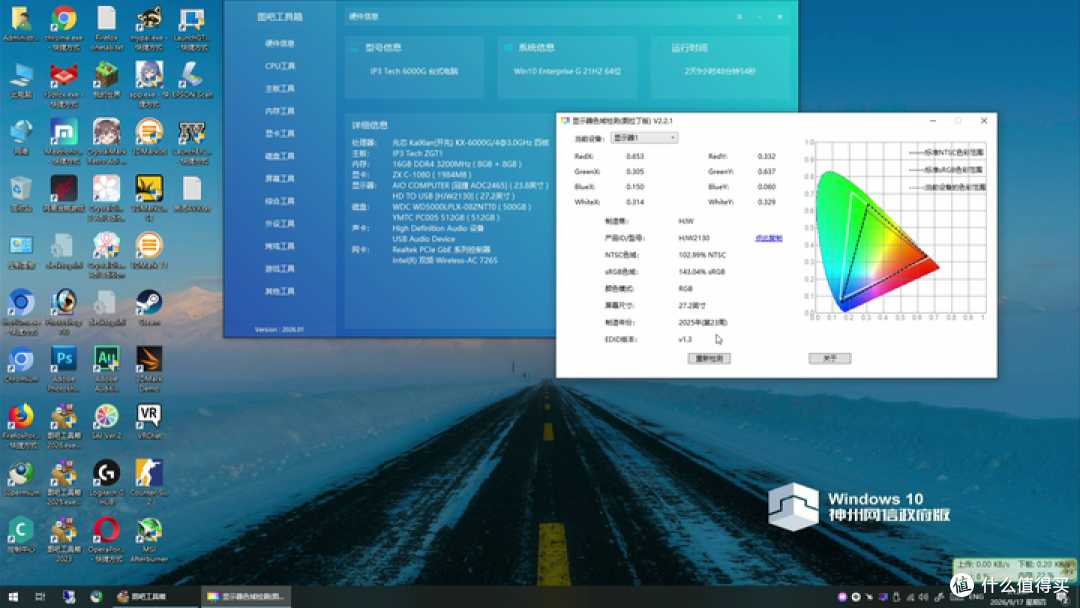The image size is (1080, 608).
Task: Open the Maxthon browser shortcut
Action: click(63, 142)
